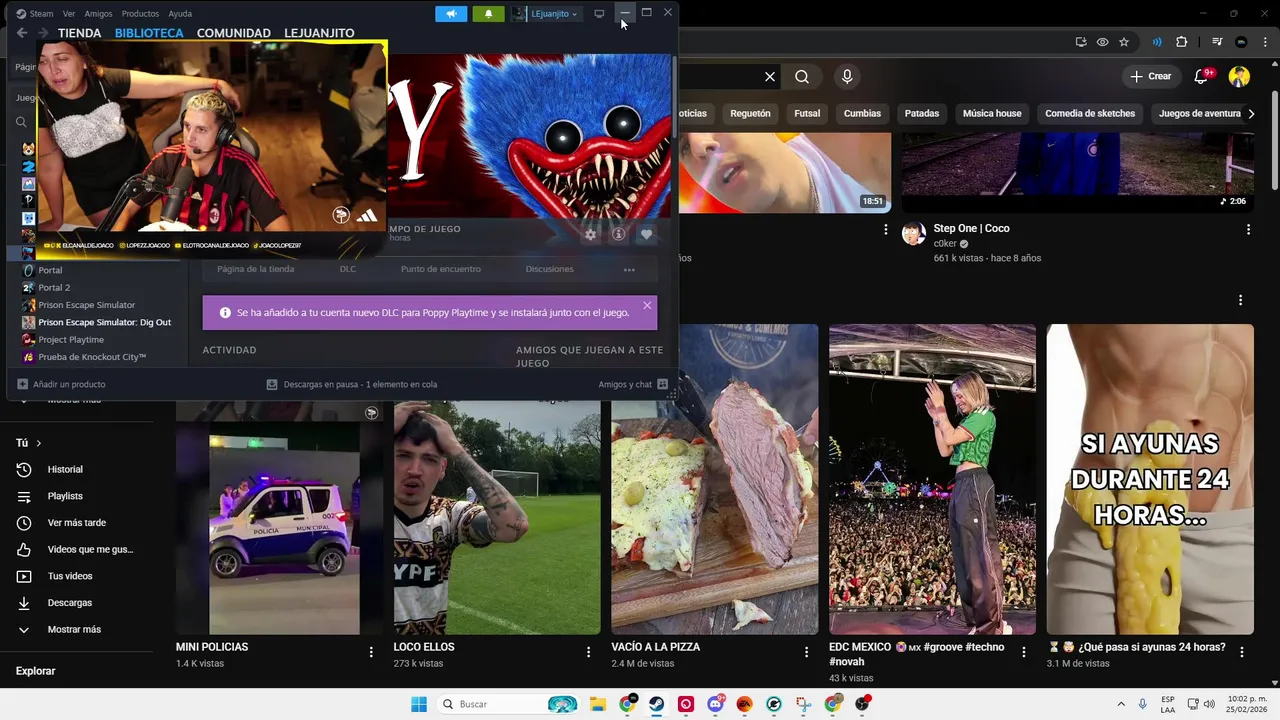Open game DLC link

347,269
